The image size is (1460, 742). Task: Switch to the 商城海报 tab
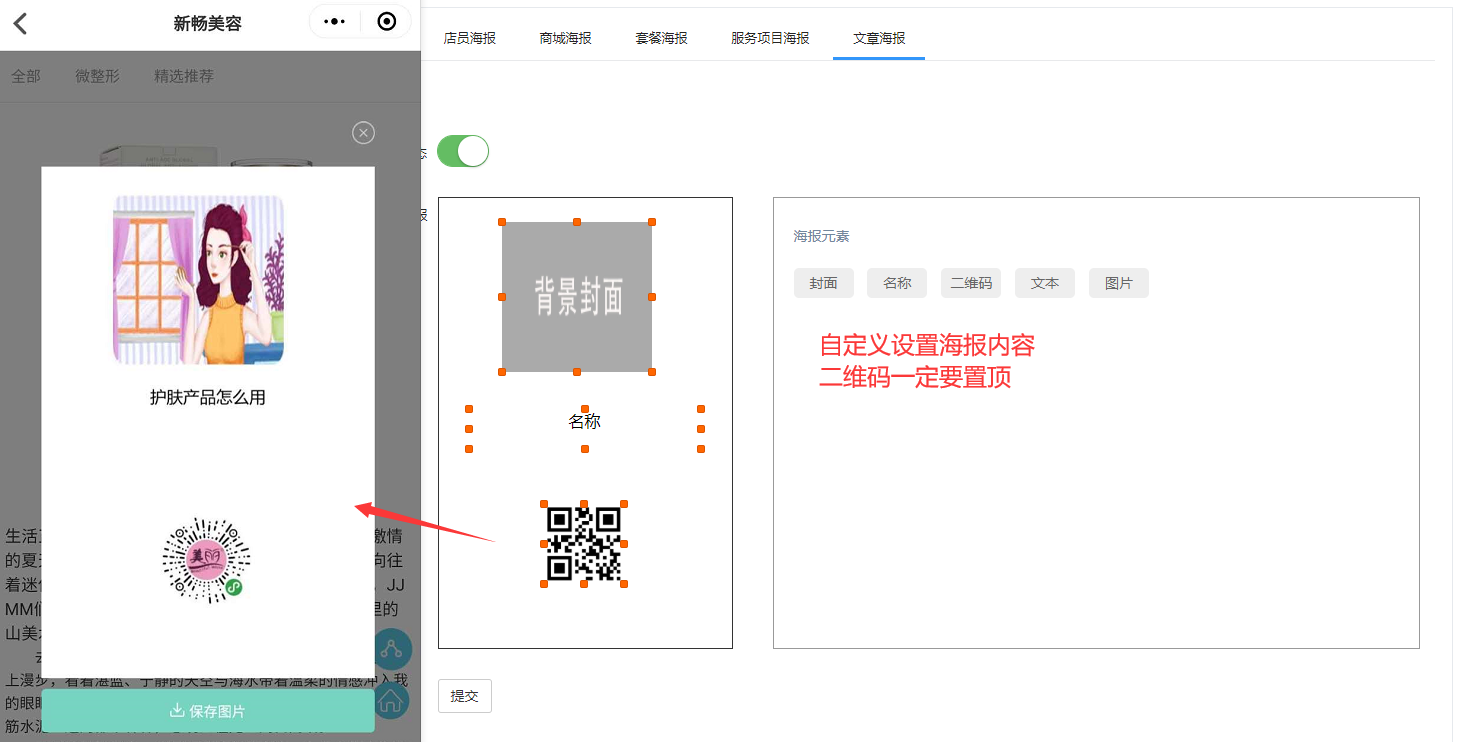(566, 38)
